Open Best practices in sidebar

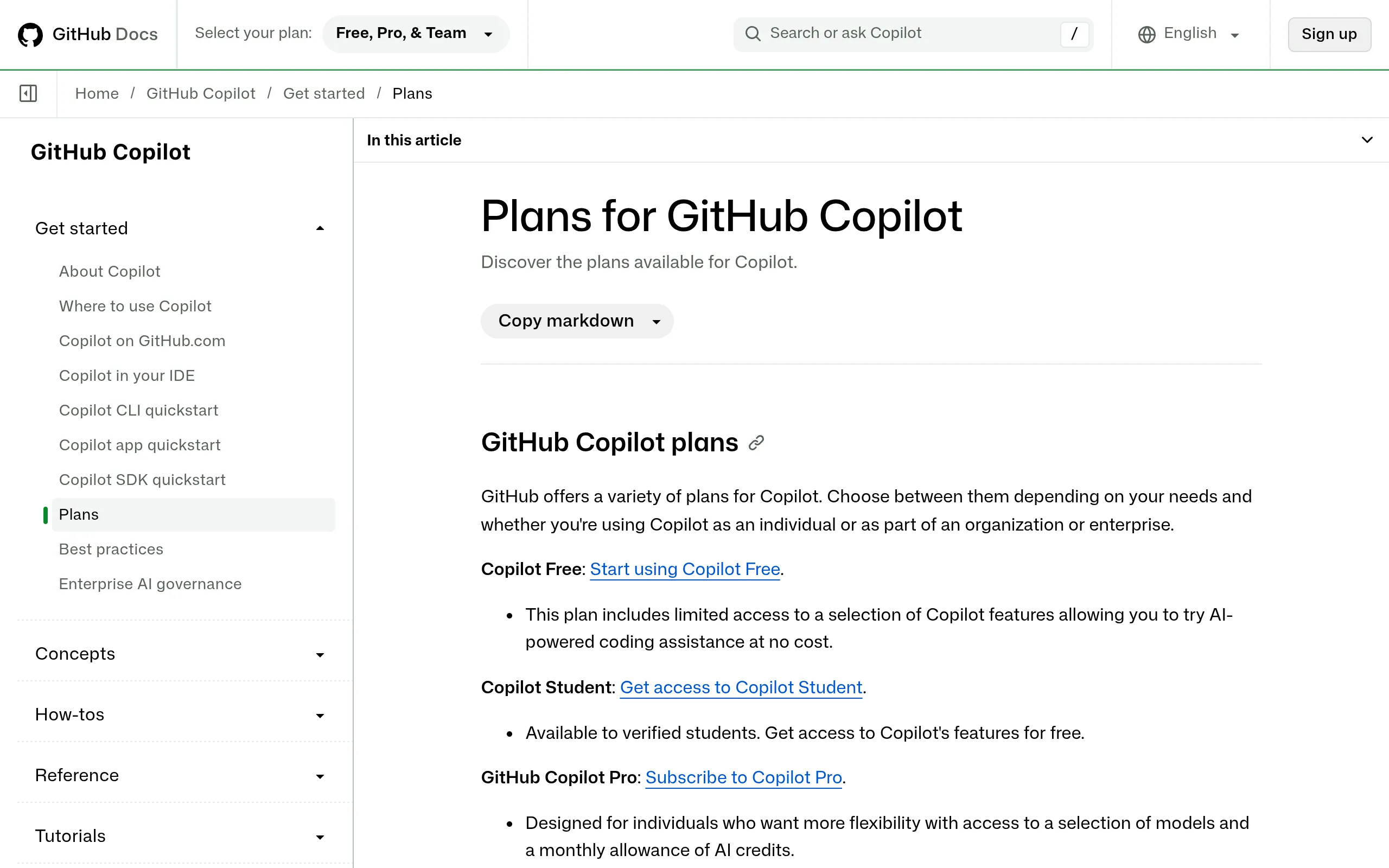[x=111, y=550]
